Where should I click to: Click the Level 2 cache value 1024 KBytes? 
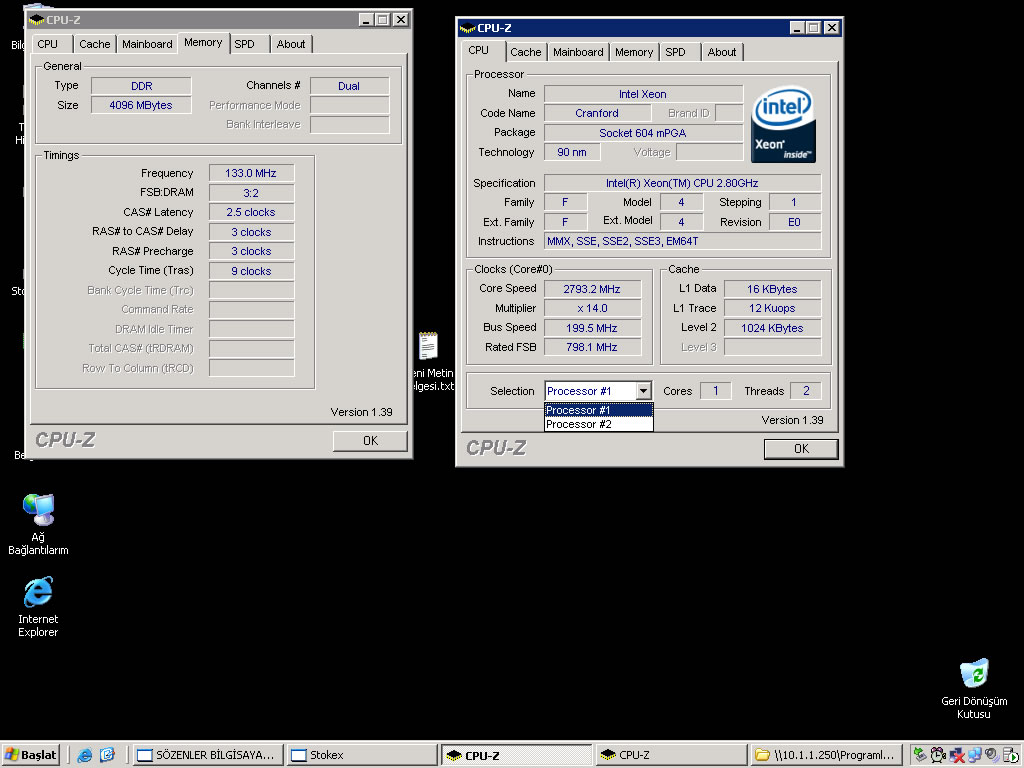click(x=773, y=328)
